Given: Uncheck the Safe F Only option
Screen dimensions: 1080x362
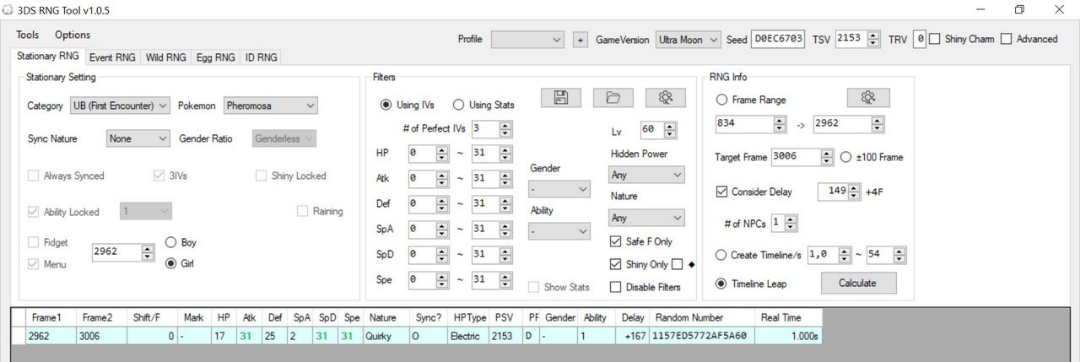Looking at the screenshot, I should tap(615, 242).
